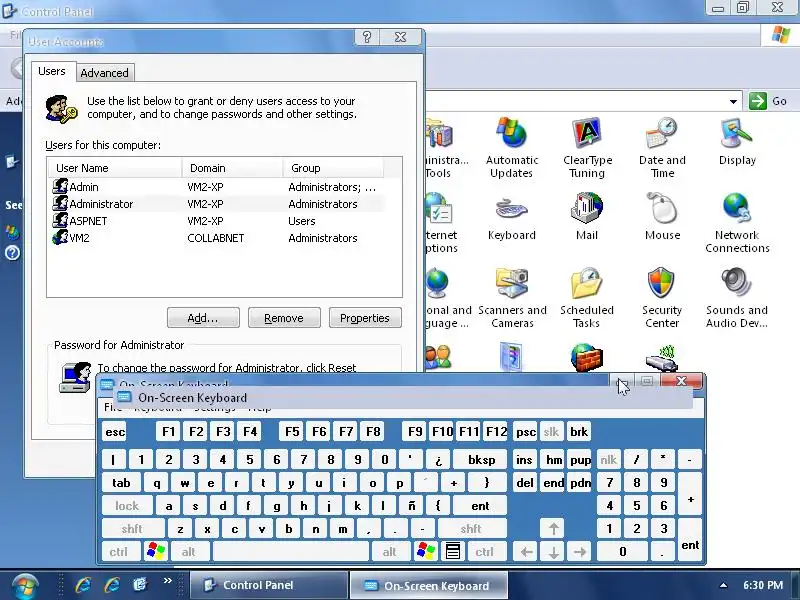Open Security Center icon
This screenshot has height=600, width=800.
(662, 298)
